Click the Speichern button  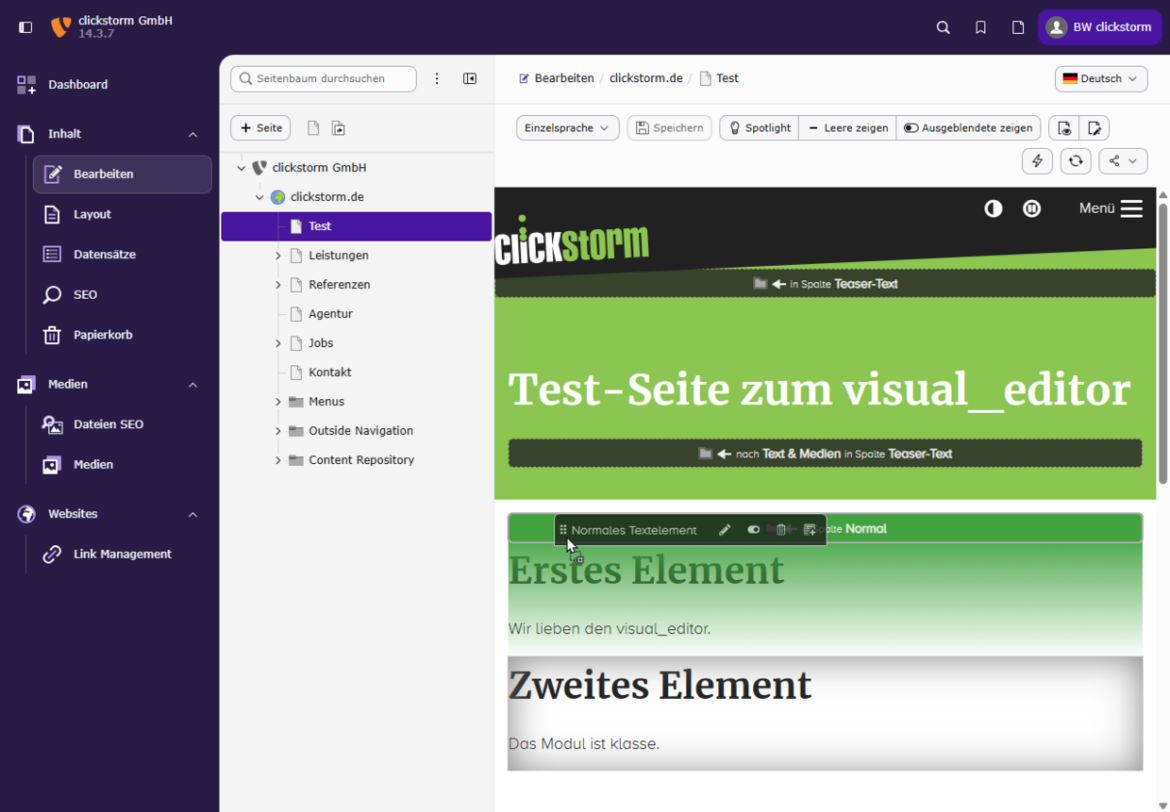pyautogui.click(x=669, y=128)
